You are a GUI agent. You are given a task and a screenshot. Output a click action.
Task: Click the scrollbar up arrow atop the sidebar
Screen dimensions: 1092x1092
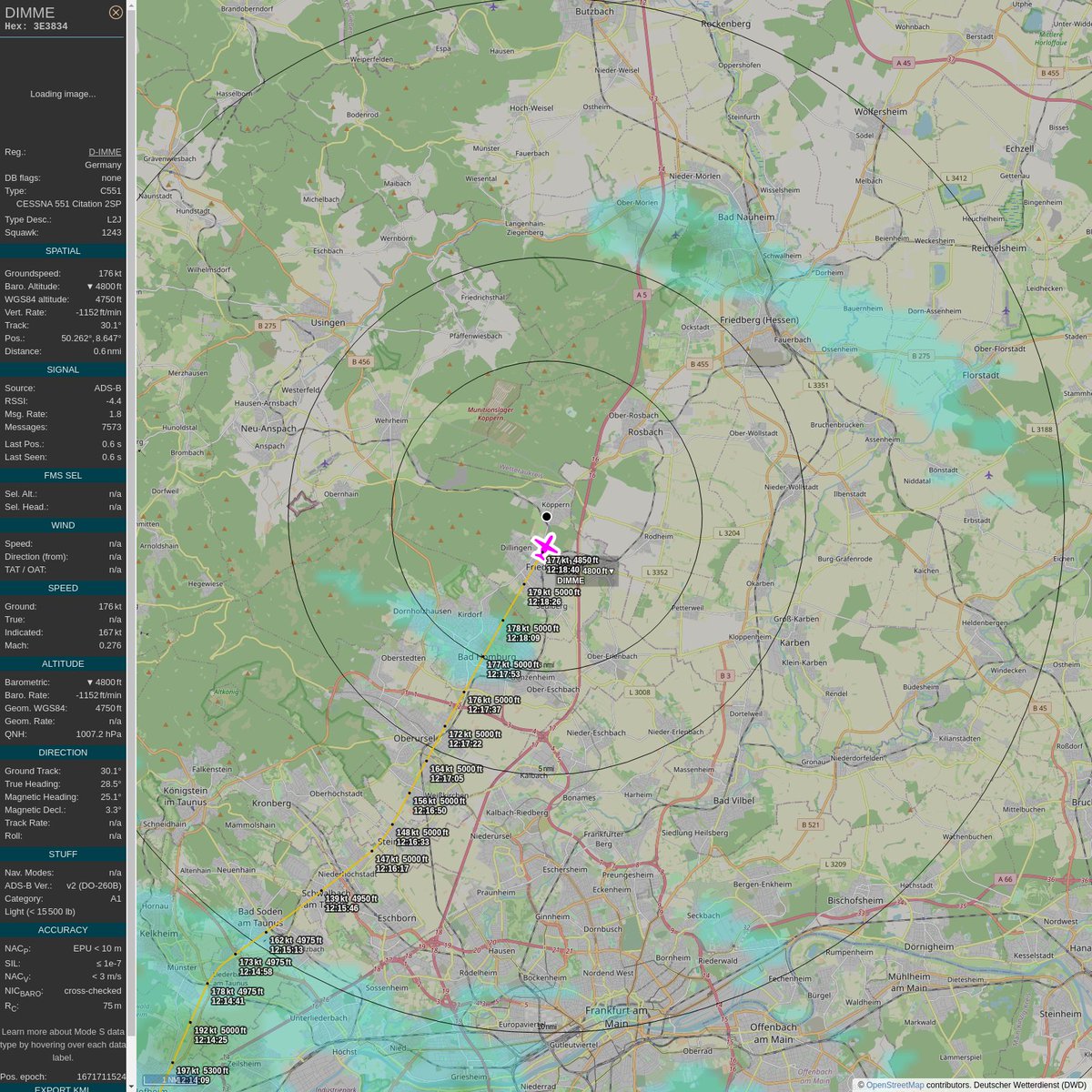point(132,5)
